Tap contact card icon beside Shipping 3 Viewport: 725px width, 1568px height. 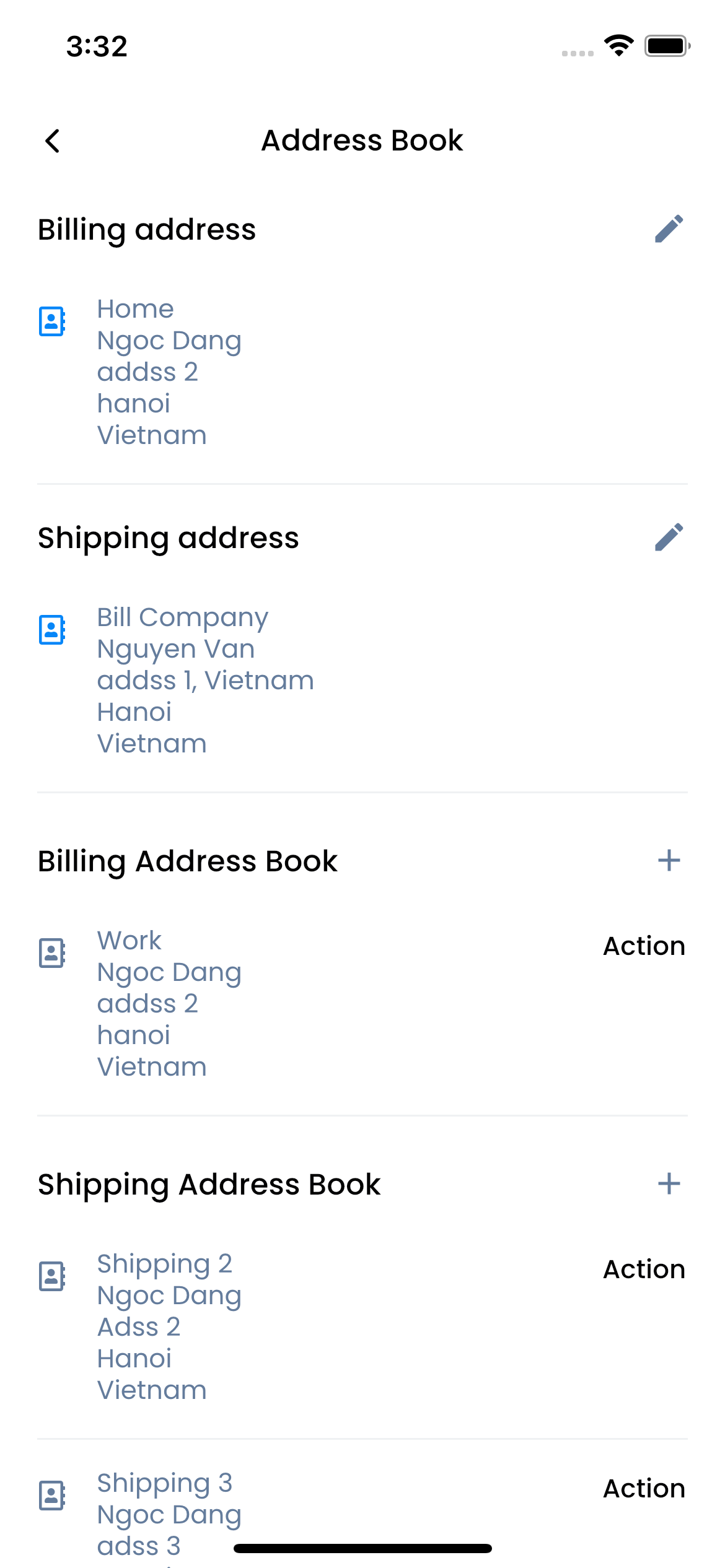[x=51, y=1496]
